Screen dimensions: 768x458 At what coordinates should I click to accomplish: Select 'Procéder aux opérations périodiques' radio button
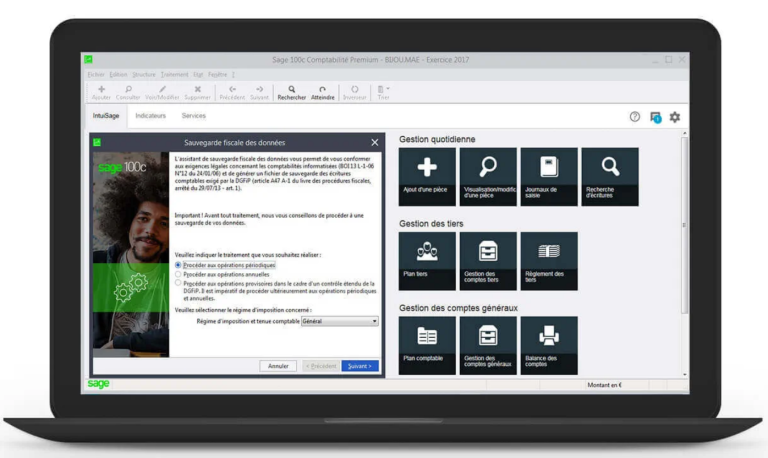pyautogui.click(x=179, y=265)
